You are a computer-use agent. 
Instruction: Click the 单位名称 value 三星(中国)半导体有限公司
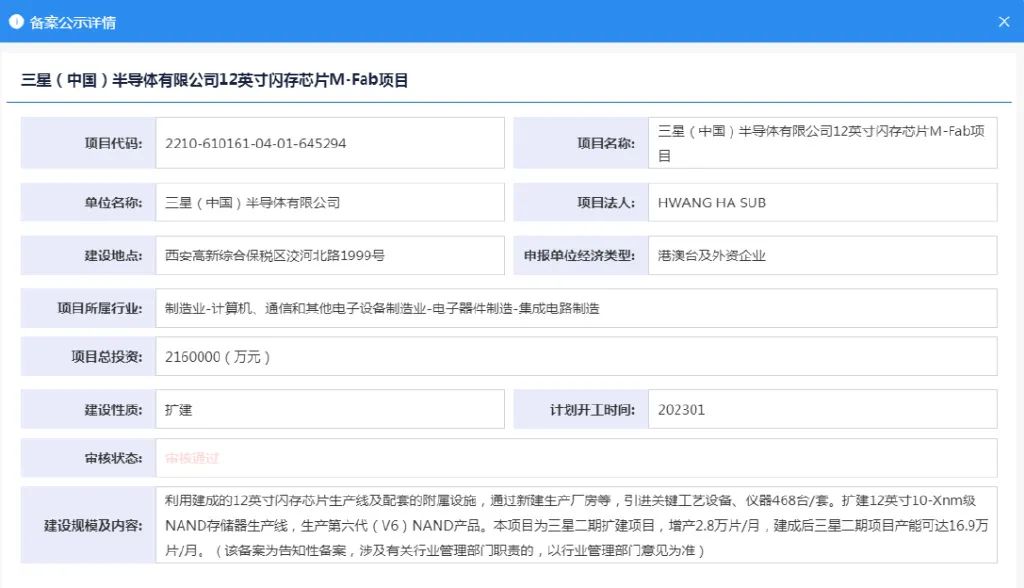pos(252,203)
